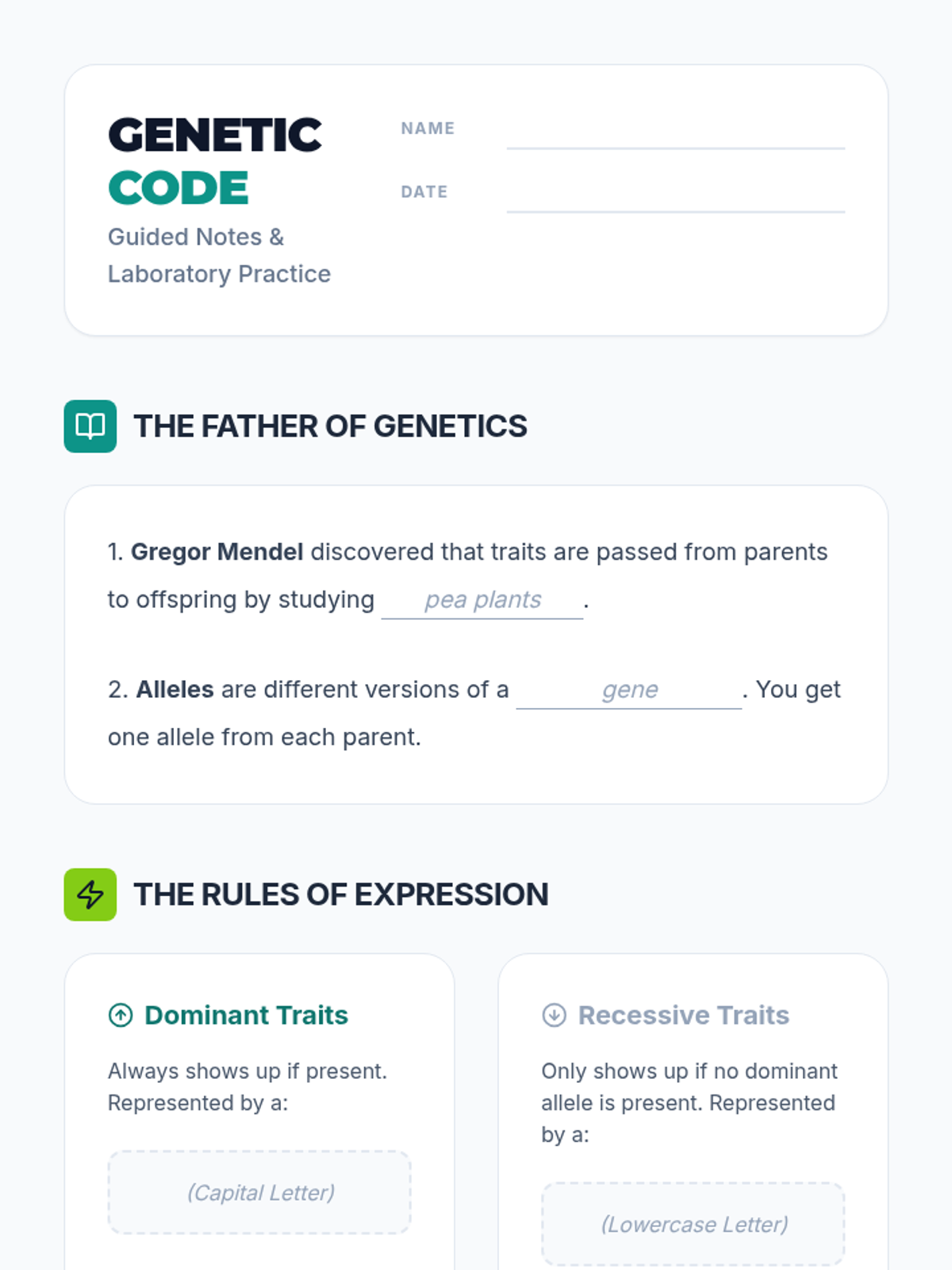Select the GENETIC title text
The width and height of the screenshot is (952, 1270).
click(215, 135)
